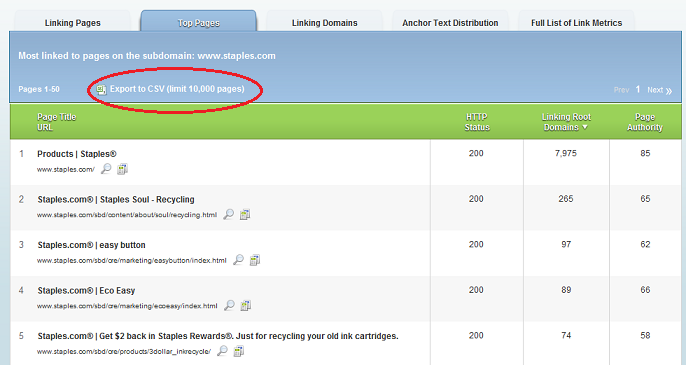Click the magnifier icon for the ecoeasy/index.html URL
The image size is (686, 365).
pos(229,305)
